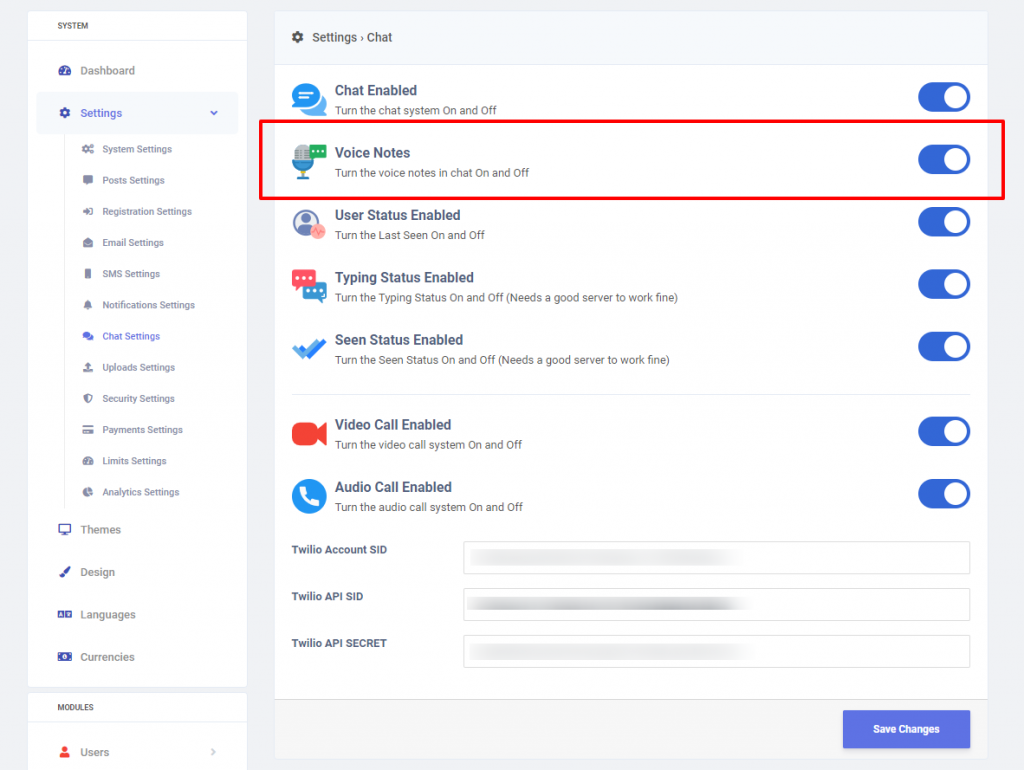Open Limits Settings page
The height and width of the screenshot is (770, 1024).
(135, 461)
